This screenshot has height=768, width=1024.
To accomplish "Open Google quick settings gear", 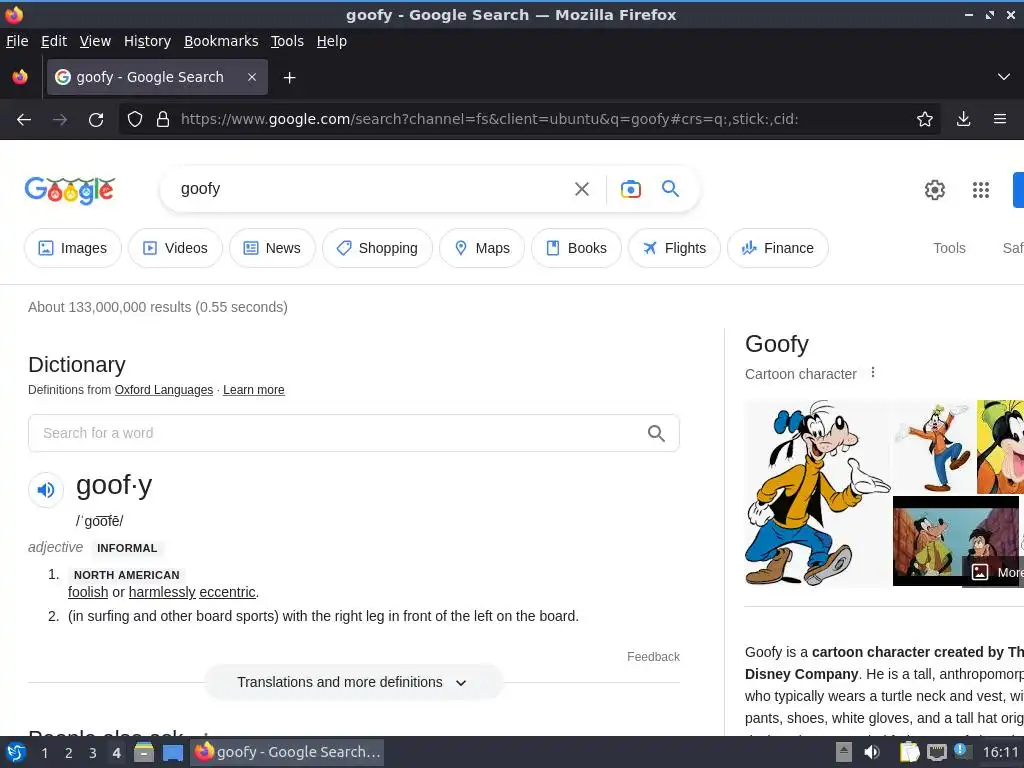I will point(935,190).
